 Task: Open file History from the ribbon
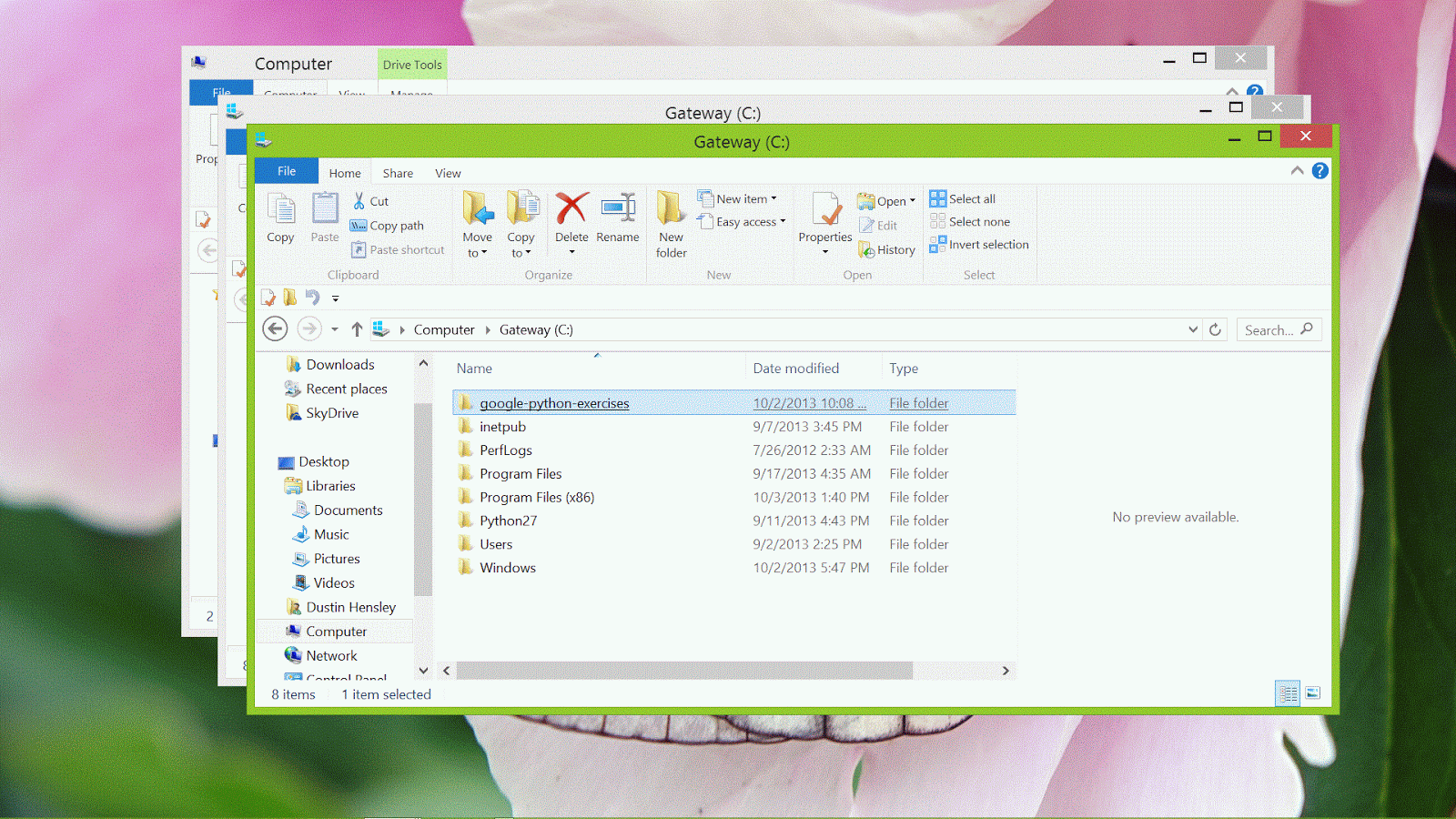pyautogui.click(x=887, y=249)
